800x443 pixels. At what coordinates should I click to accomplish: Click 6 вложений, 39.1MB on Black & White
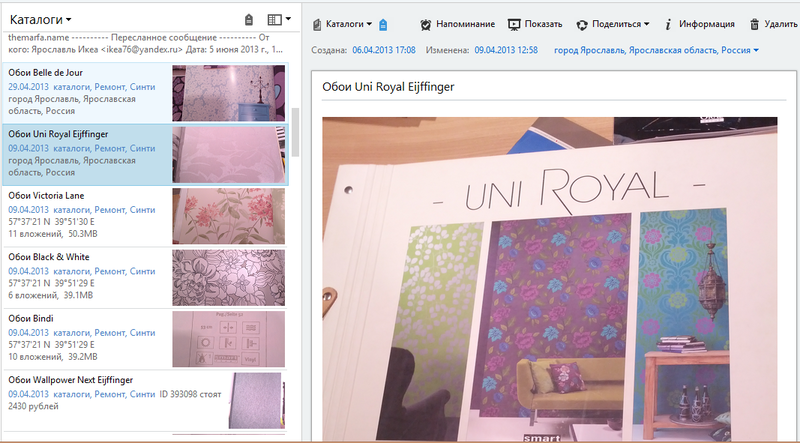pos(51,296)
